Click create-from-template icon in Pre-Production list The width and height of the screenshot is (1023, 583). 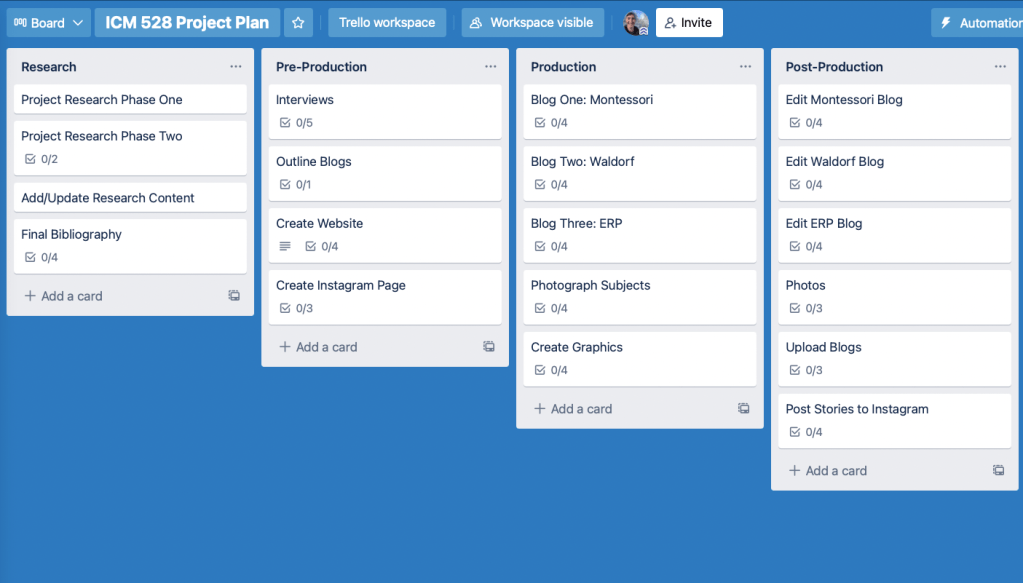point(489,347)
